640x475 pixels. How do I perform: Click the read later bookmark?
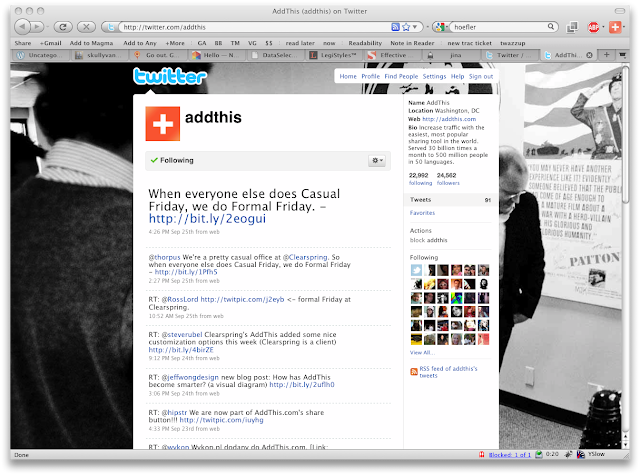click(300, 43)
